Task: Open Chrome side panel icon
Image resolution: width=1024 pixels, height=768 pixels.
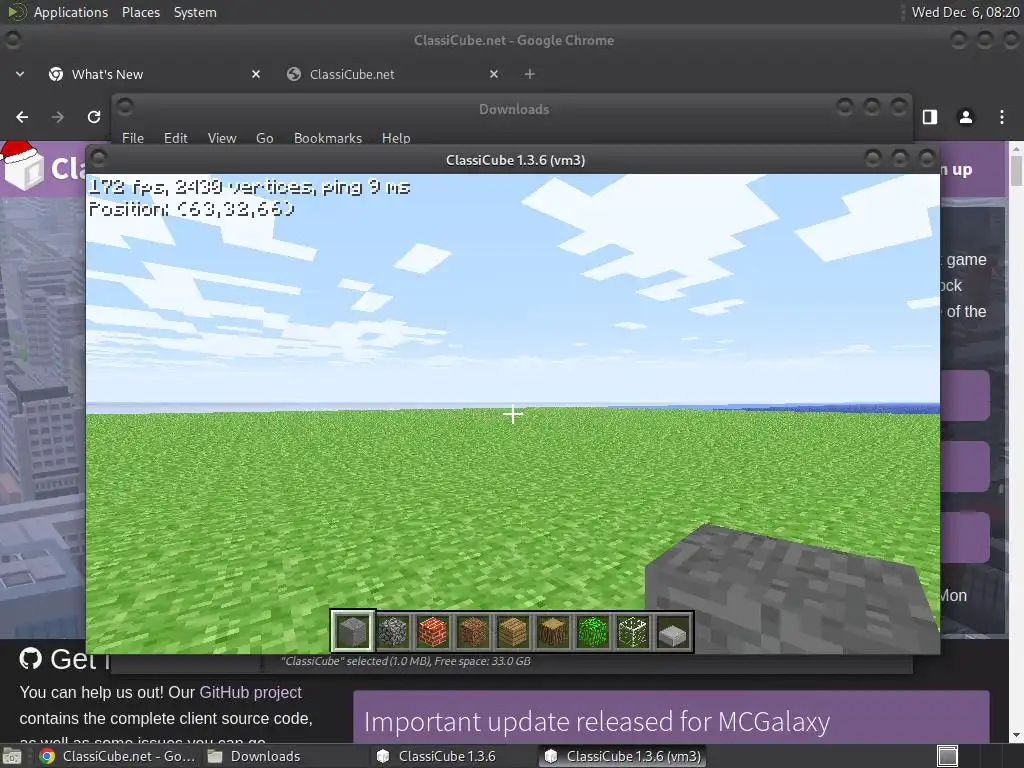Action: 930,117
